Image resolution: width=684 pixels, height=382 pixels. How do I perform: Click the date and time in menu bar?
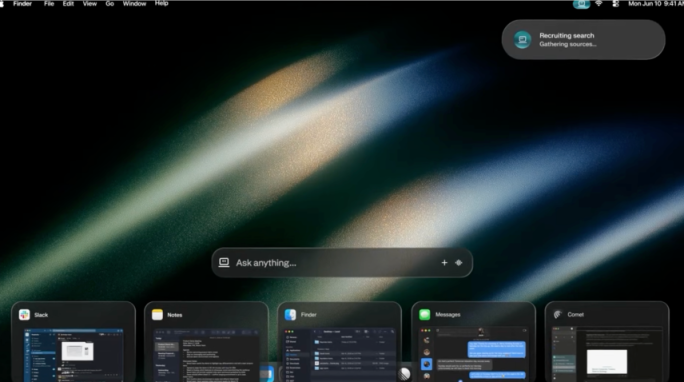coord(656,3)
